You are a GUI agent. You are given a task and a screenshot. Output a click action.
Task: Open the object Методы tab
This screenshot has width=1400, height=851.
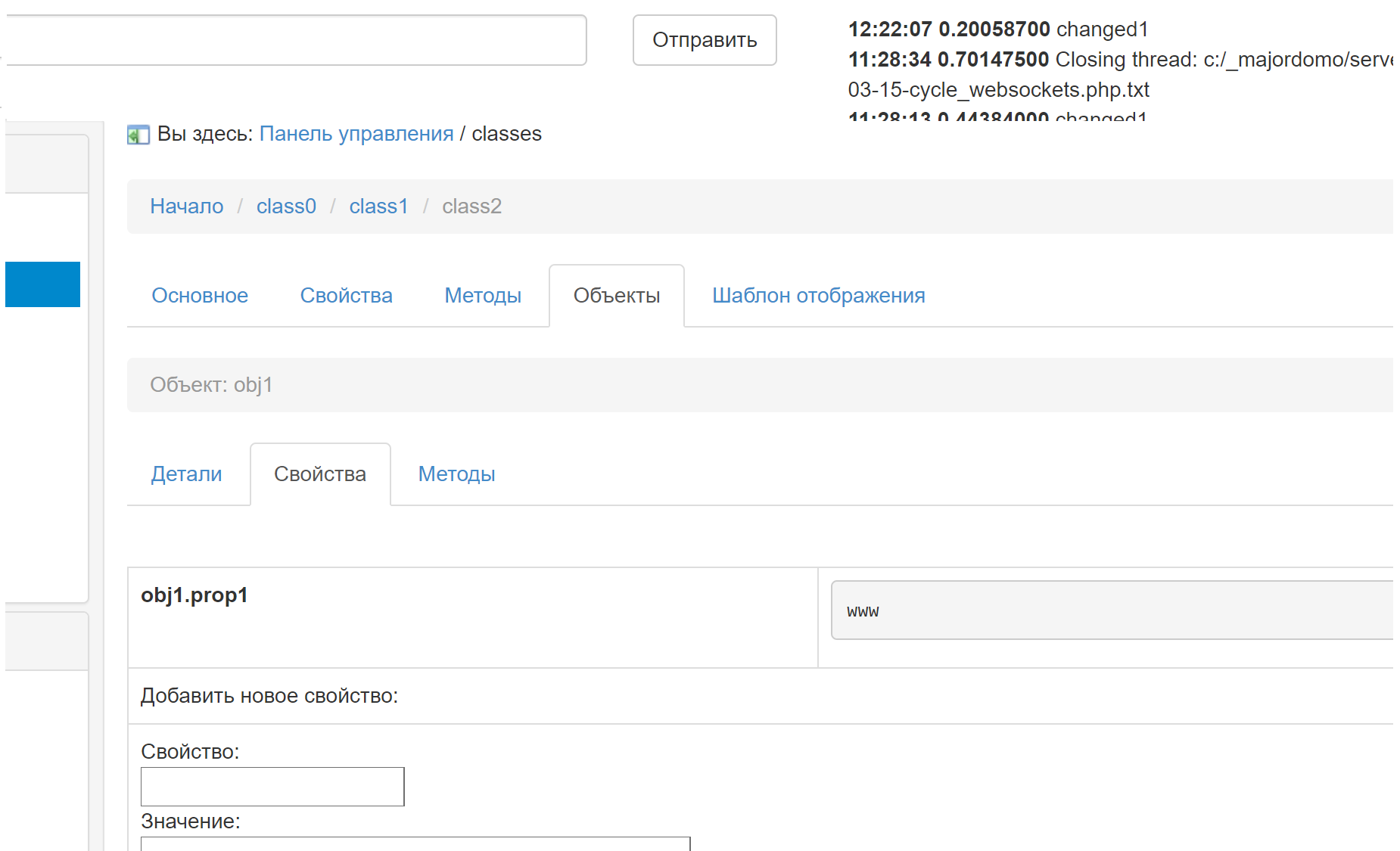point(457,474)
